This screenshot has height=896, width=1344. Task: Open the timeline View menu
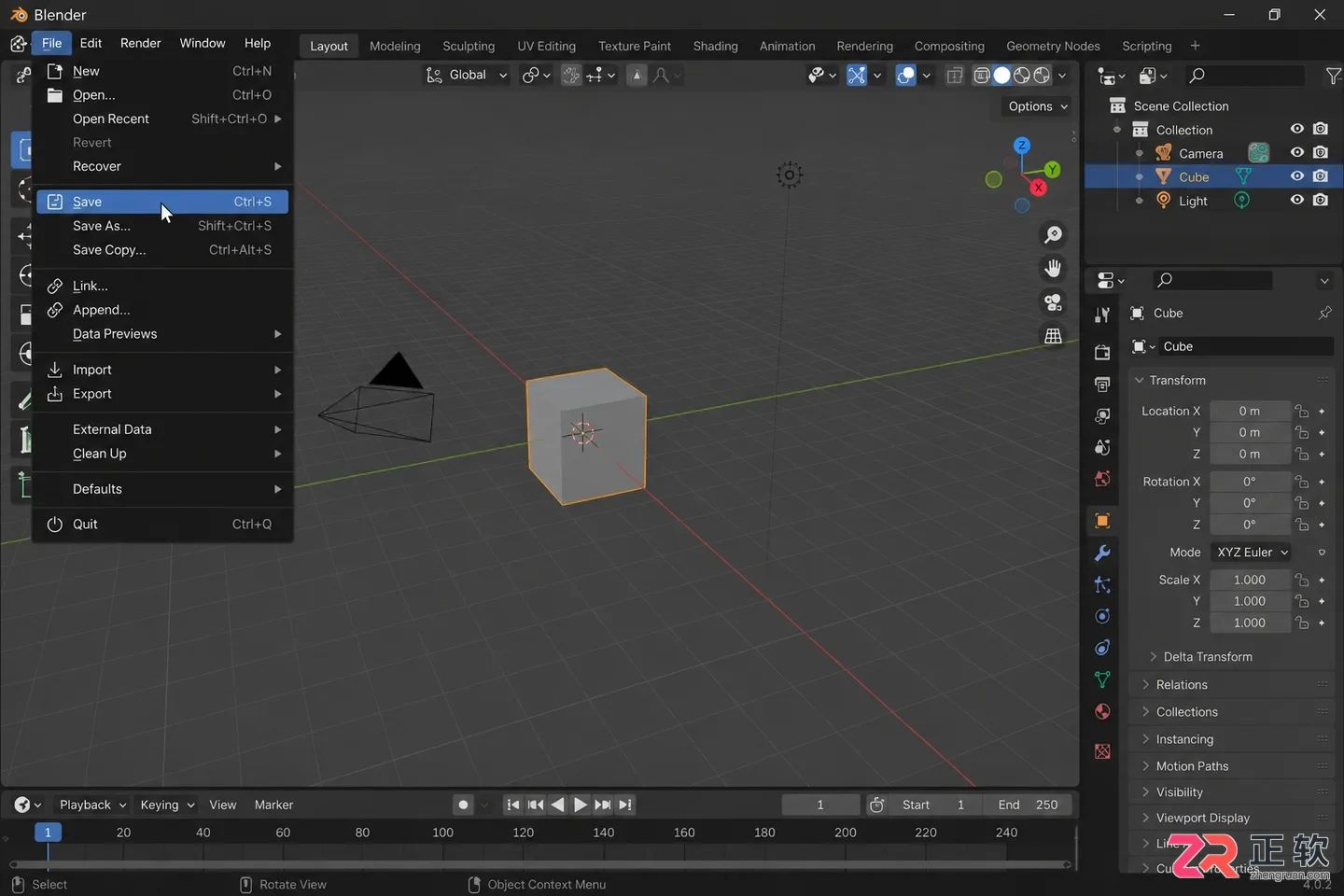(x=222, y=805)
